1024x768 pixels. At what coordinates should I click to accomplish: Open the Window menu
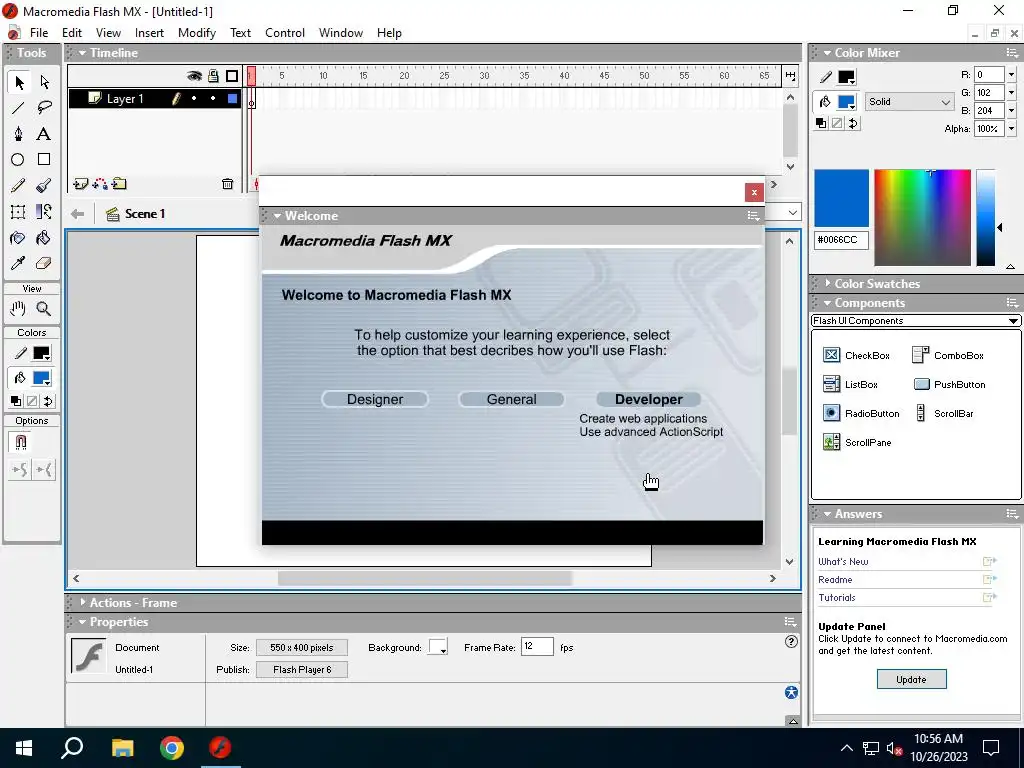click(340, 33)
